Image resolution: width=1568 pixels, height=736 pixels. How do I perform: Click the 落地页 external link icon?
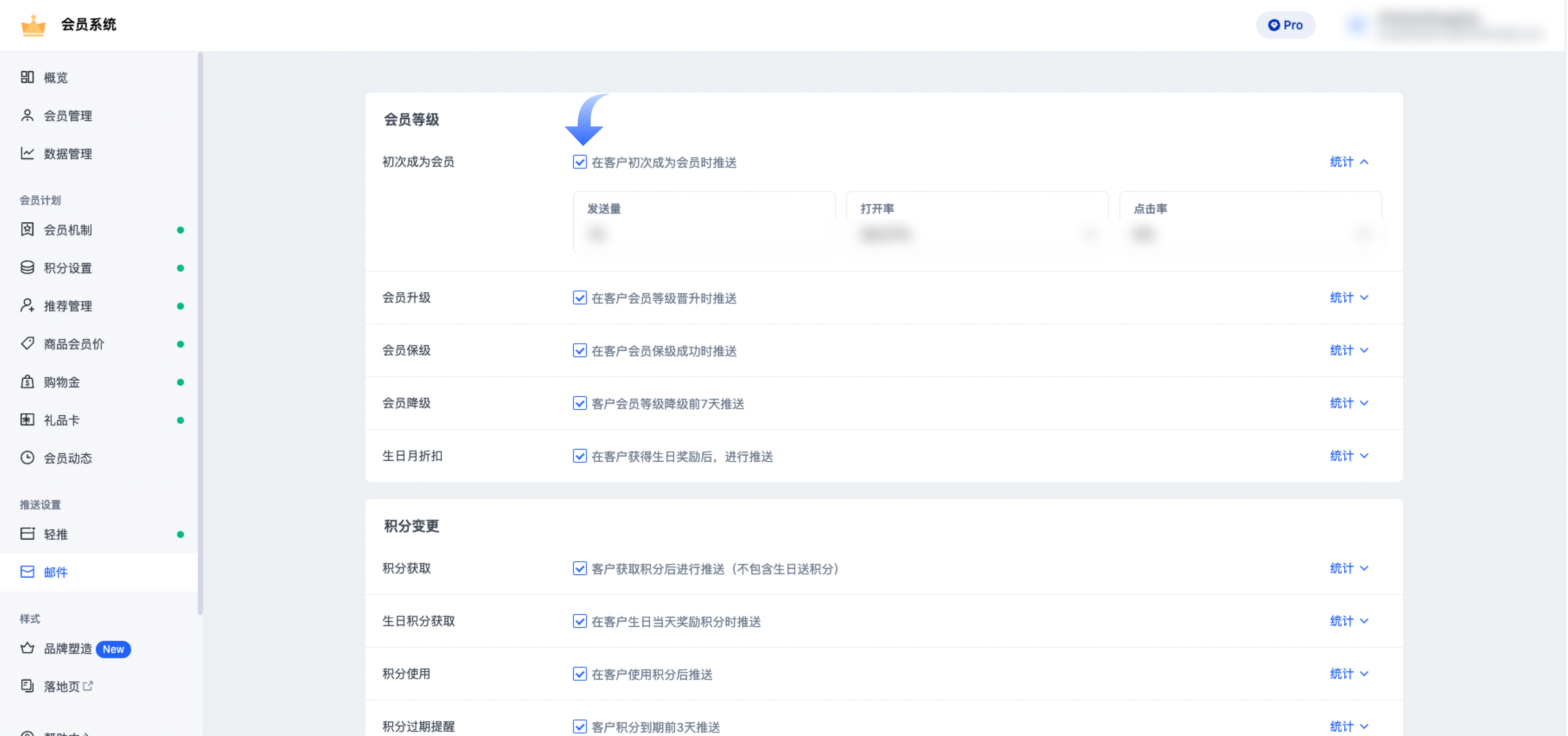[x=88, y=686]
